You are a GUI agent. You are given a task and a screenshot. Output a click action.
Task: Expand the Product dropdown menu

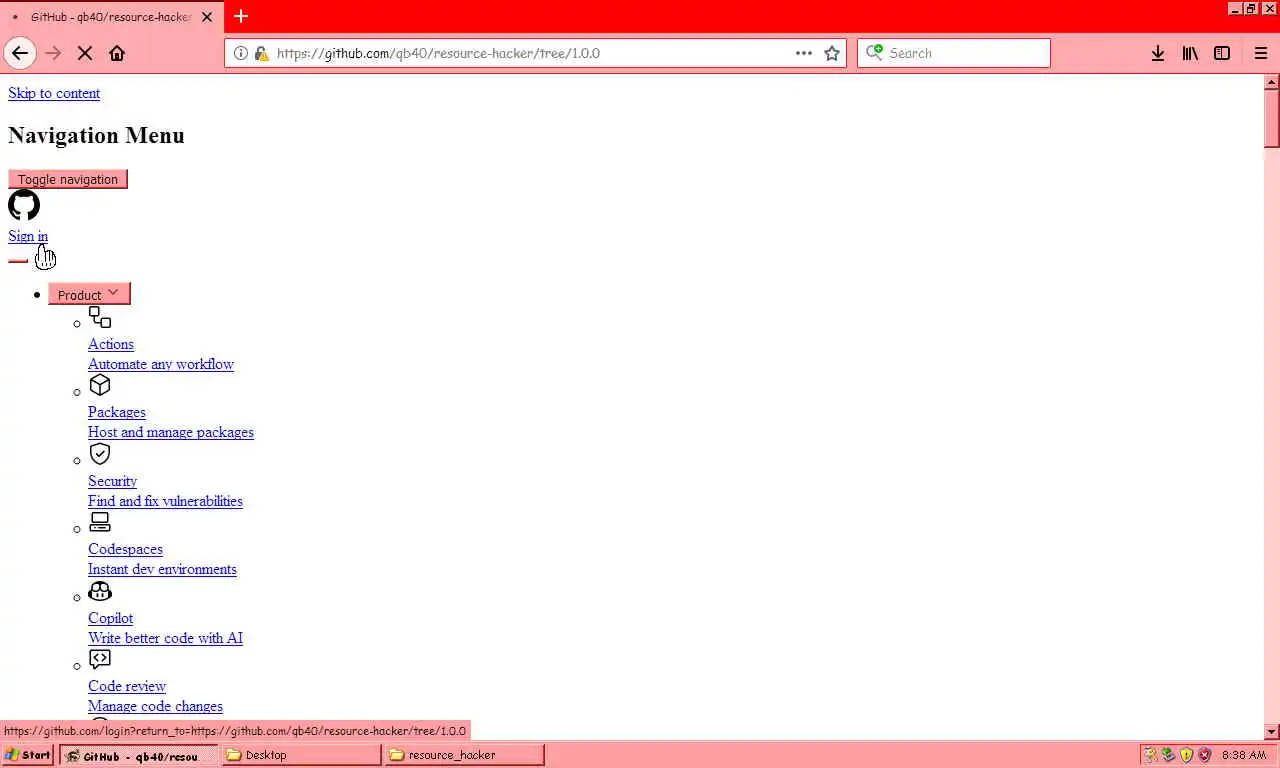tap(89, 294)
